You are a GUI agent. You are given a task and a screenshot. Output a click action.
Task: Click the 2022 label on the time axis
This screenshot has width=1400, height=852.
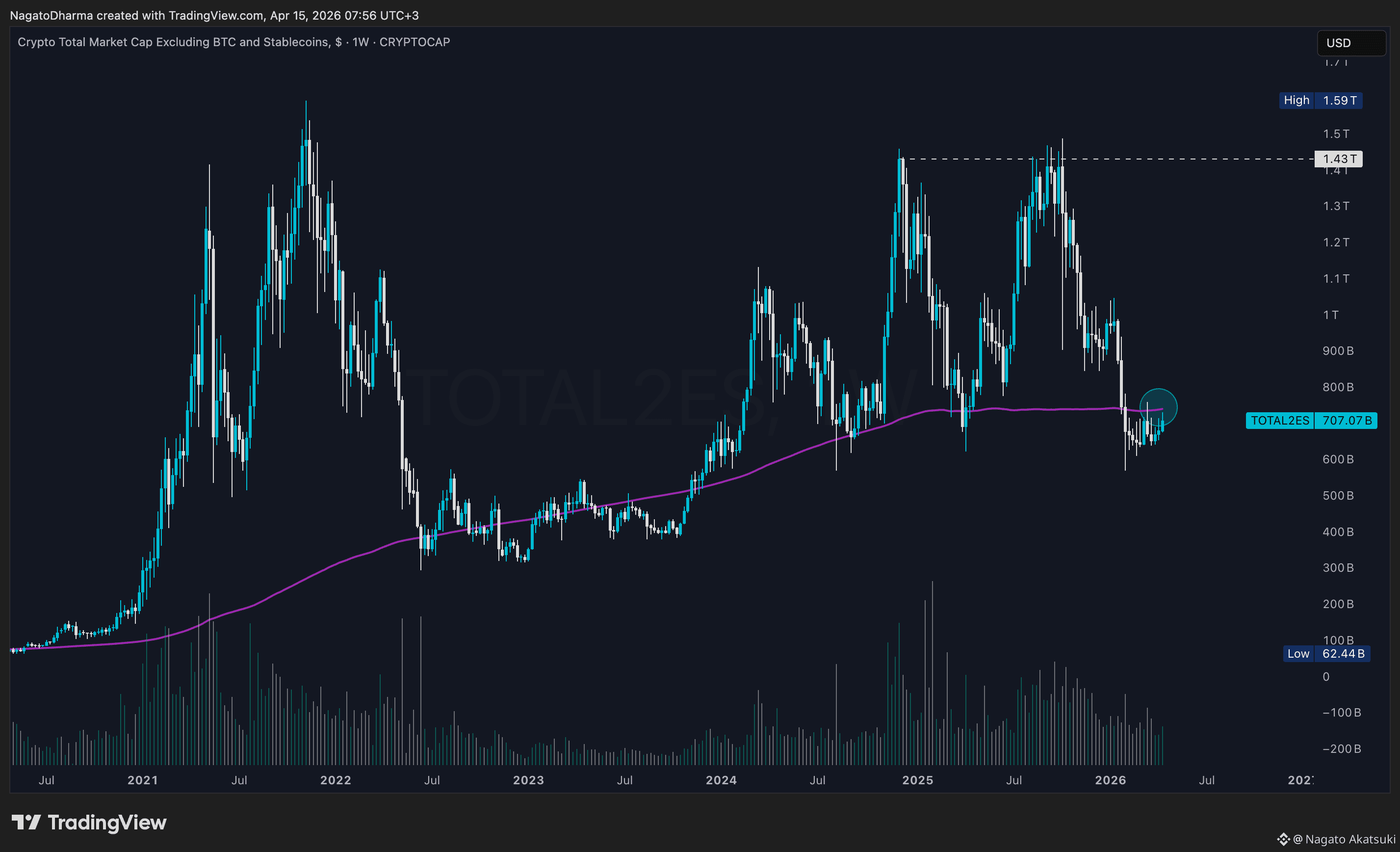point(336,780)
